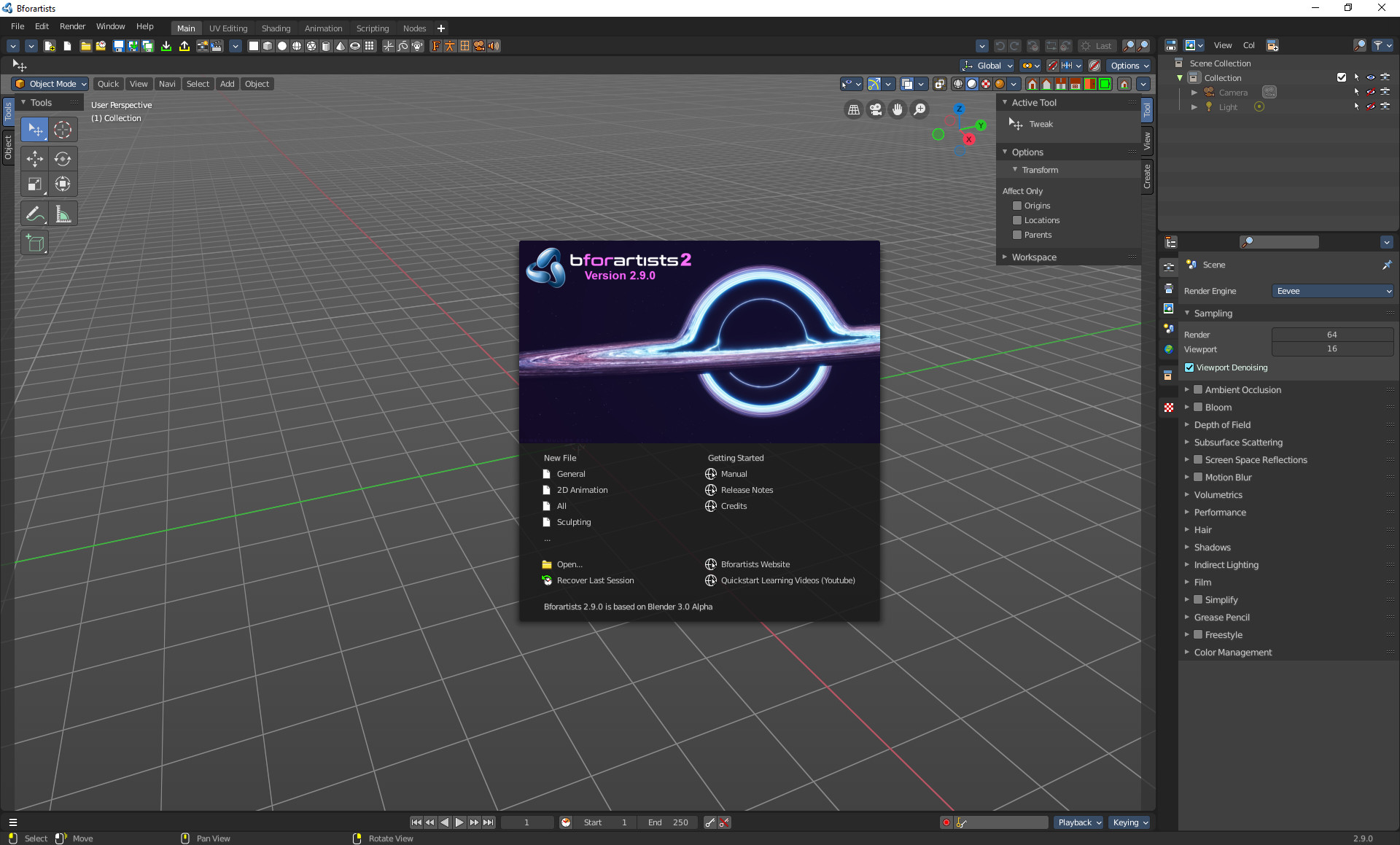The width and height of the screenshot is (1400, 845).
Task: Expand the Color Management section
Action: [1232, 652]
